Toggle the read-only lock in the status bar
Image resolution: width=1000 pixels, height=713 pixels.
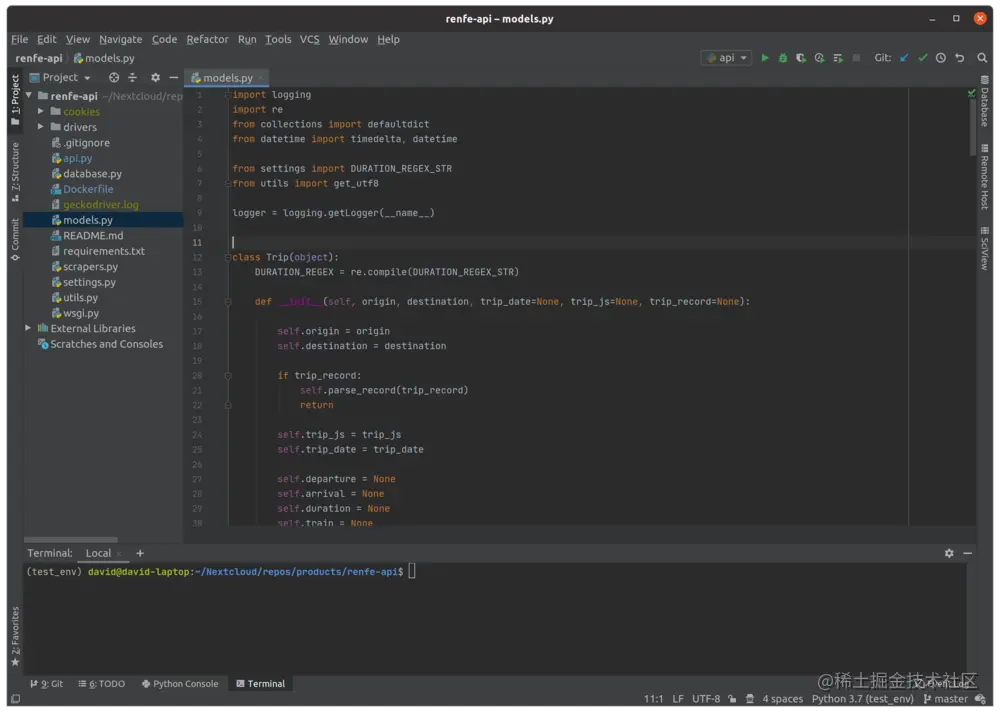pos(733,698)
